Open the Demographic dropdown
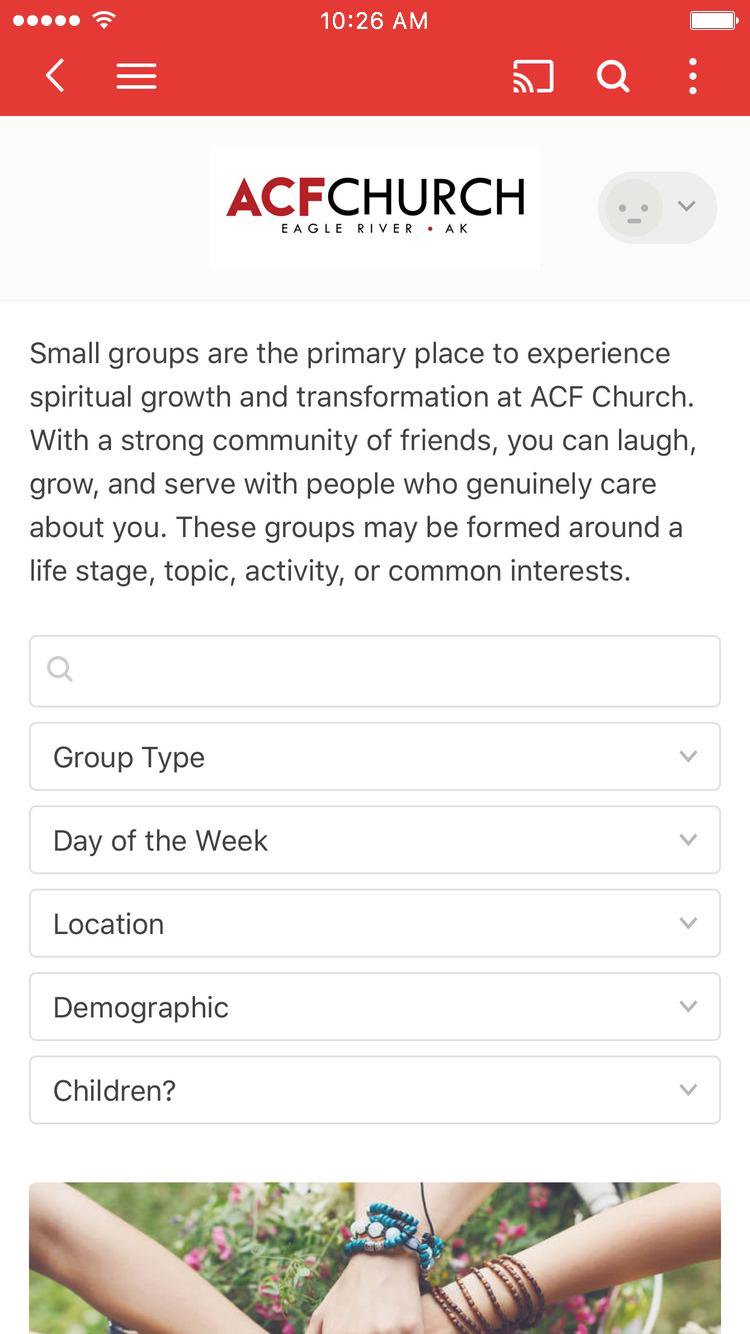The width and height of the screenshot is (750, 1334). click(374, 1007)
